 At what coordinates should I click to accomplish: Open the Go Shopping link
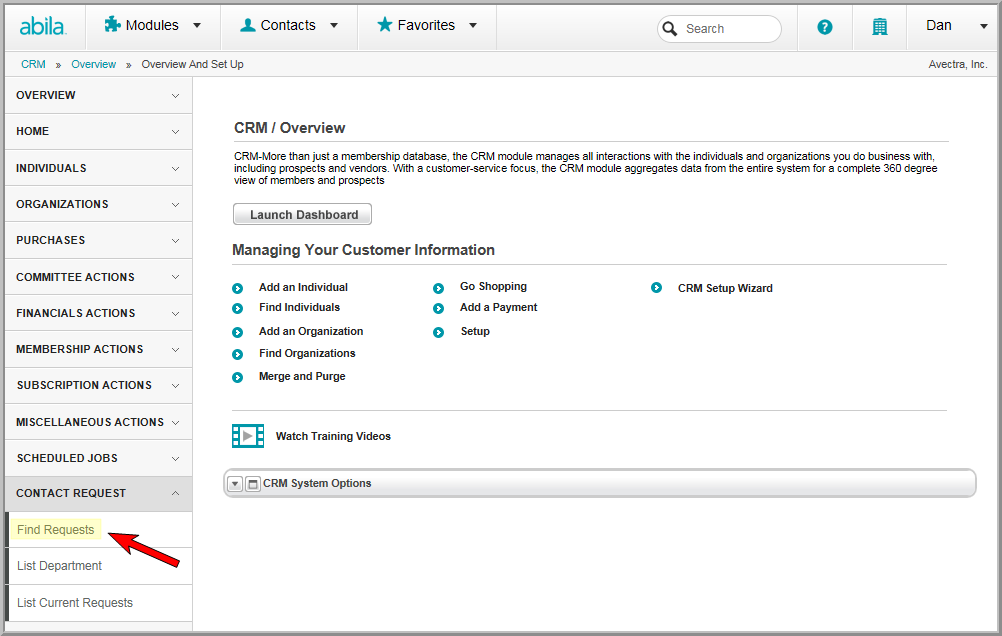click(x=493, y=286)
